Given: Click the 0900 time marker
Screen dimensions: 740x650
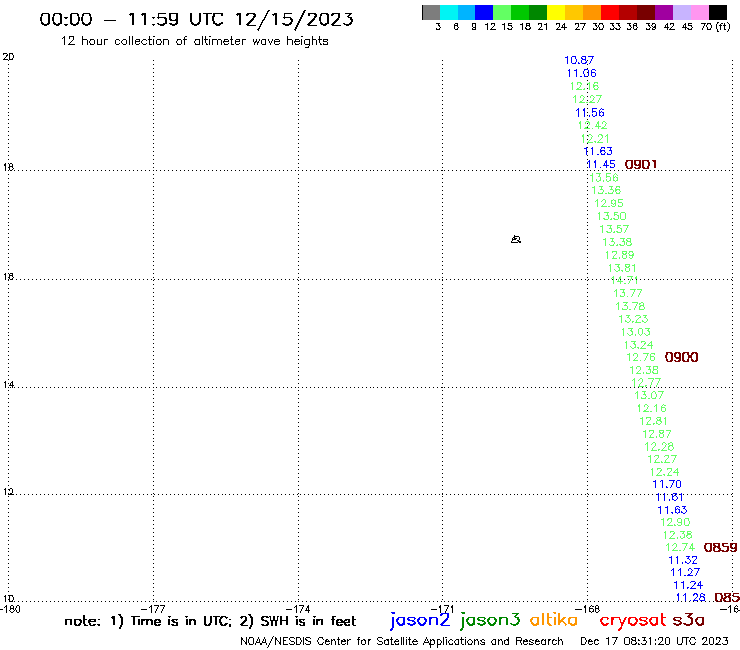Looking at the screenshot, I should [681, 357].
